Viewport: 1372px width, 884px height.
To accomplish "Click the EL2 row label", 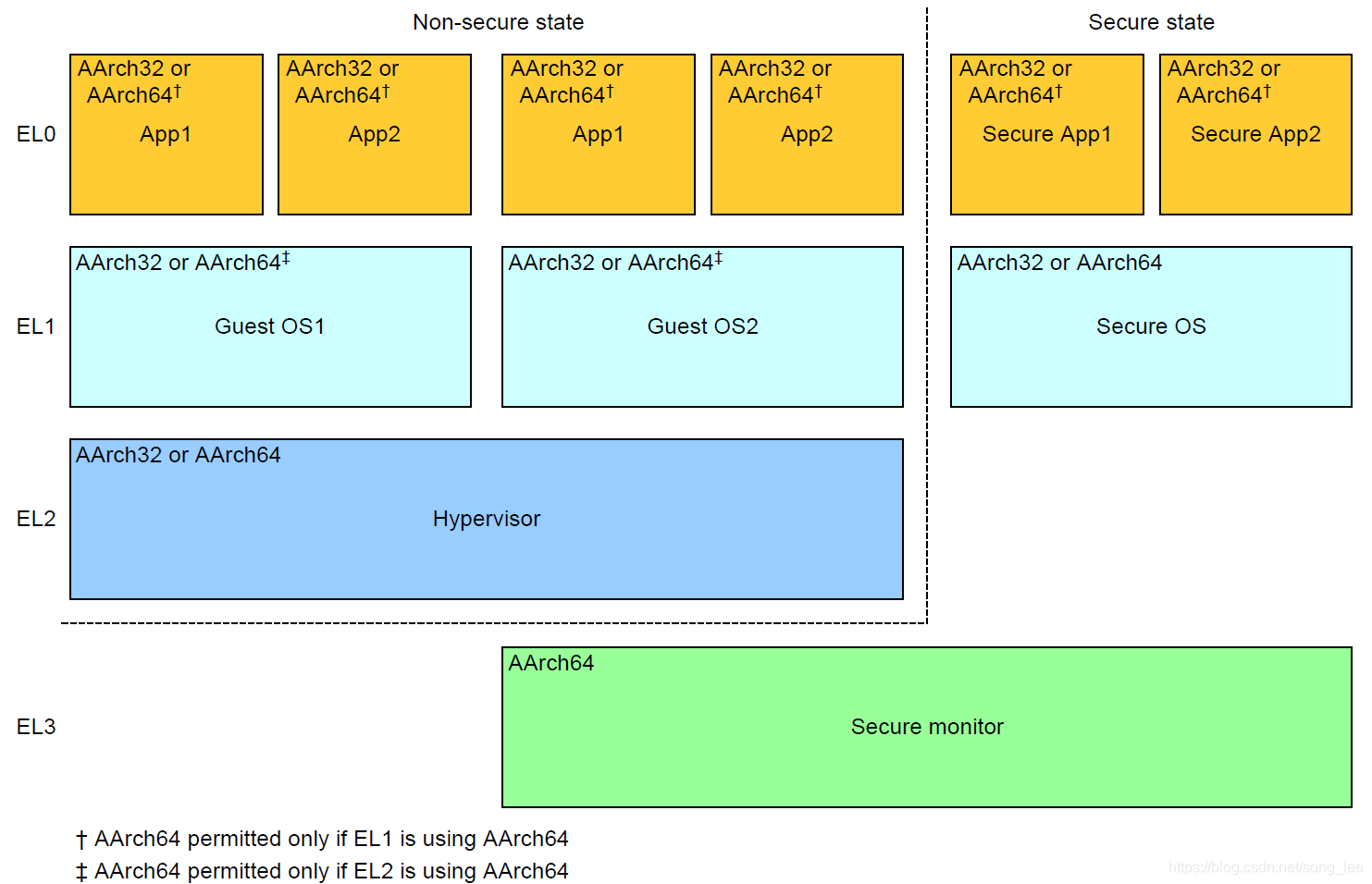I will pos(36,519).
